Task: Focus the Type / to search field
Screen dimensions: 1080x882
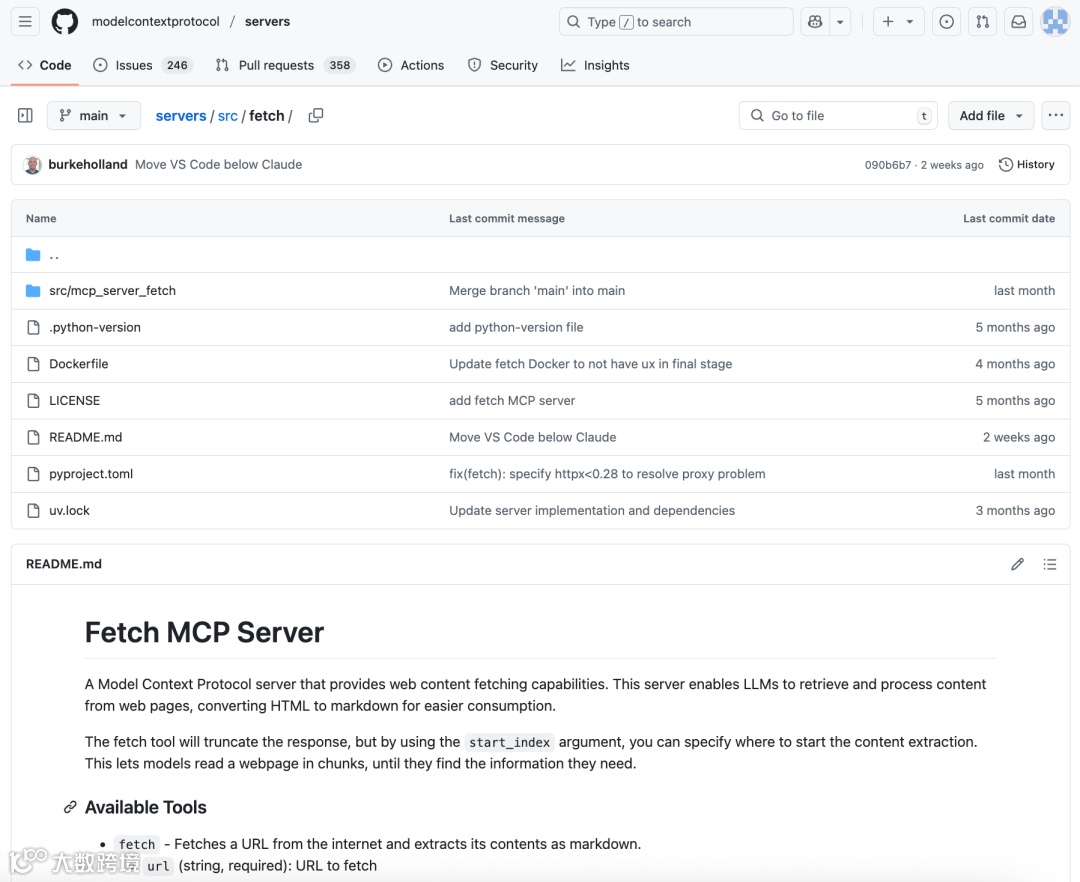Action: click(676, 22)
